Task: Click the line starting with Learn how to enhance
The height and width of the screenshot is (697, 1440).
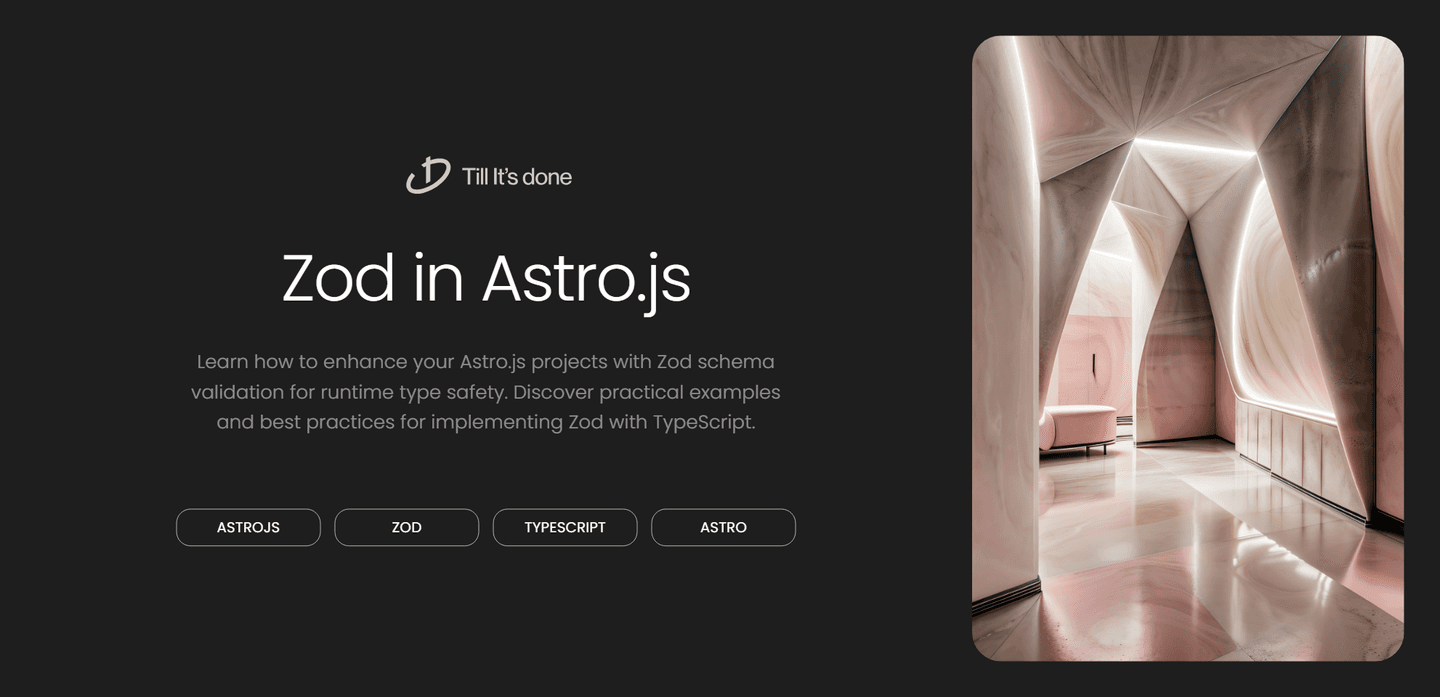Action: [486, 361]
